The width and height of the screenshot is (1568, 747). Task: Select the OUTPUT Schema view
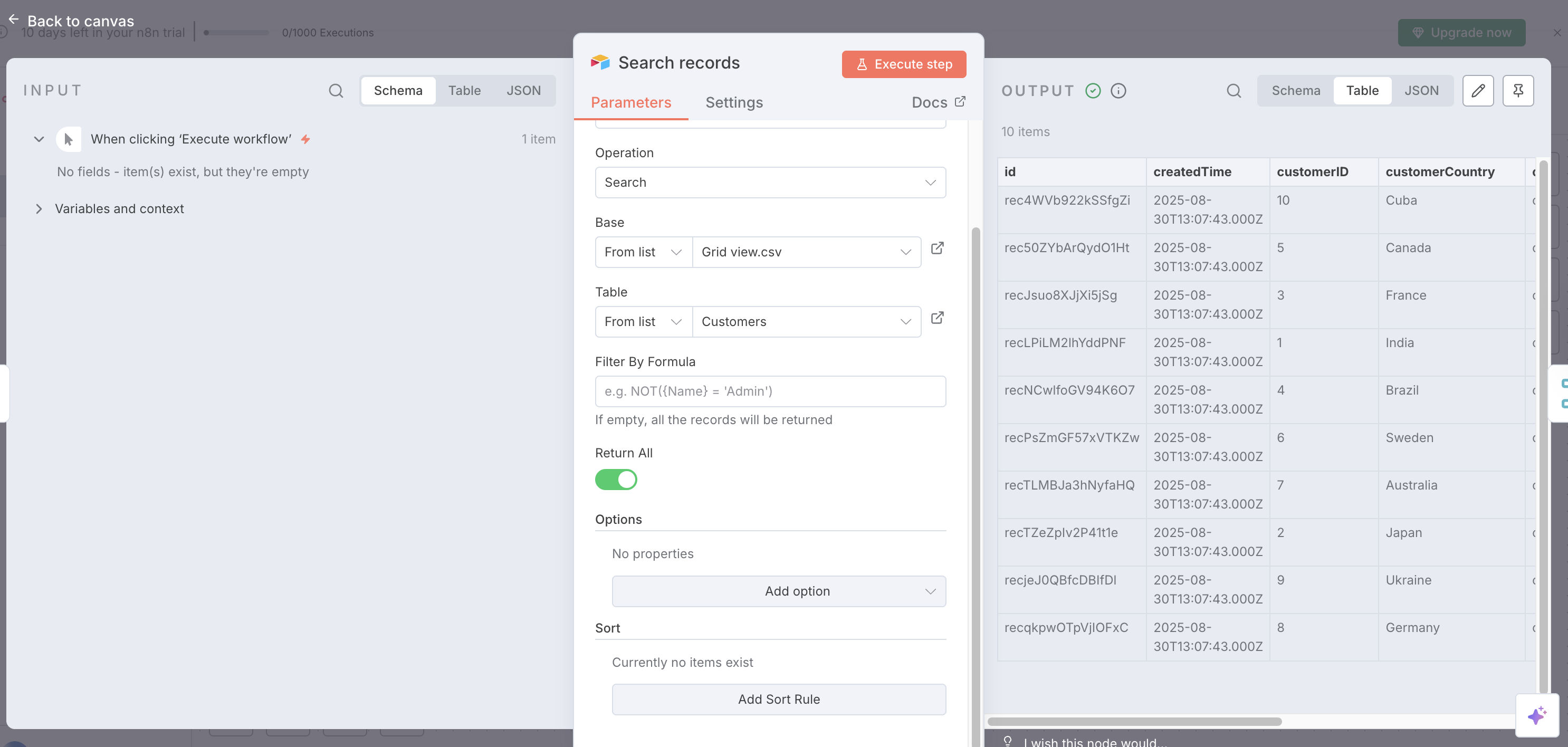point(1295,91)
